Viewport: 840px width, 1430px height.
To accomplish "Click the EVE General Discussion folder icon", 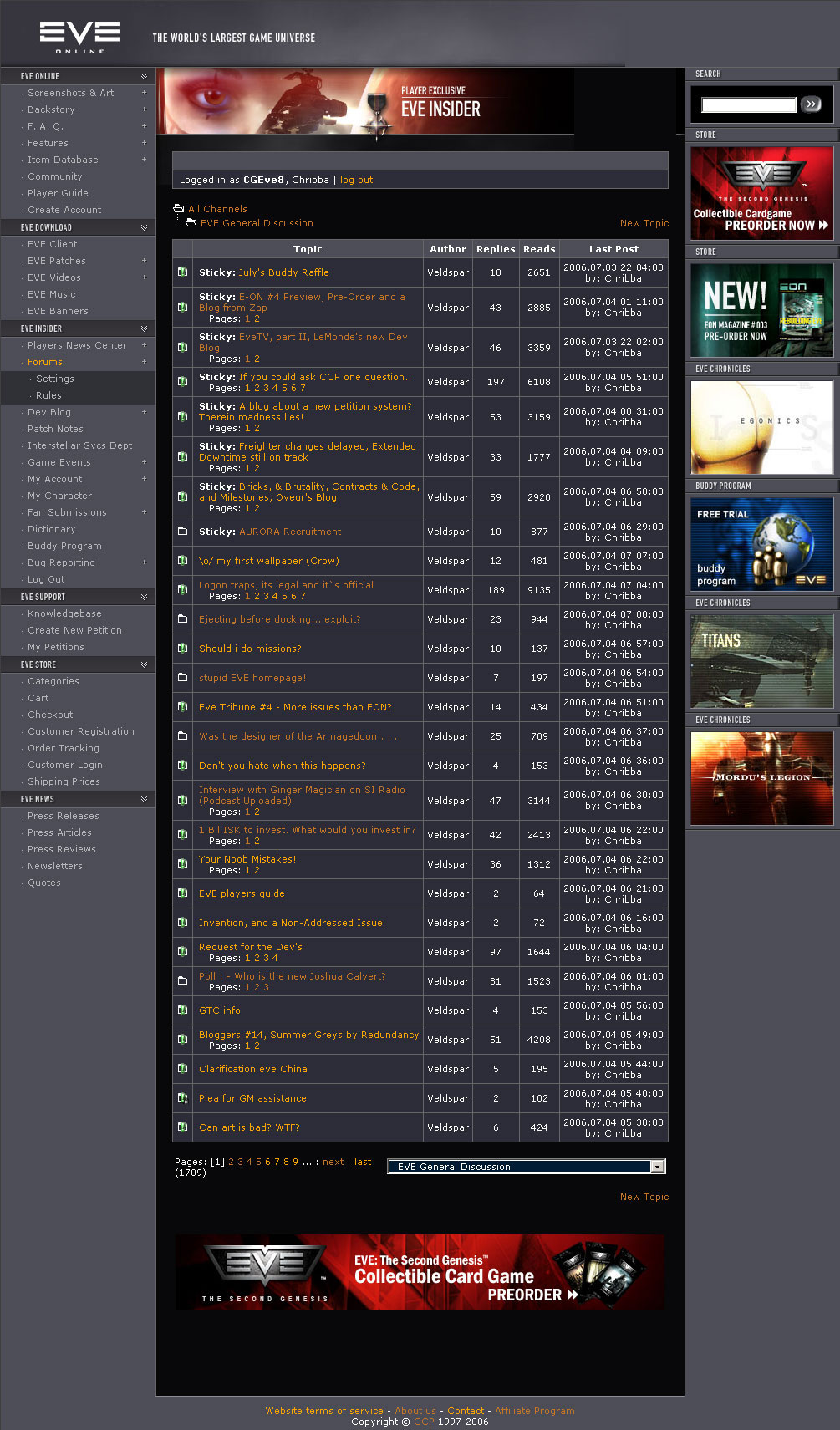I will 191,223.
